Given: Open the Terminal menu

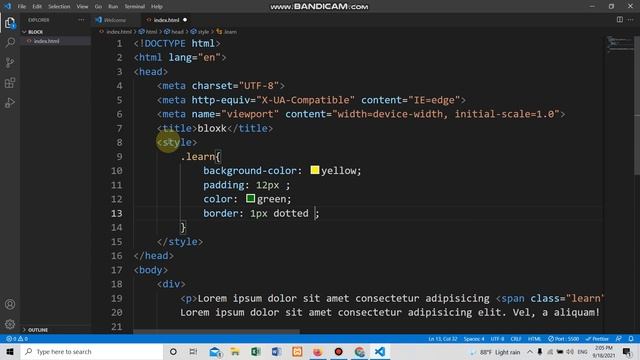Looking at the screenshot, I should [135, 7].
